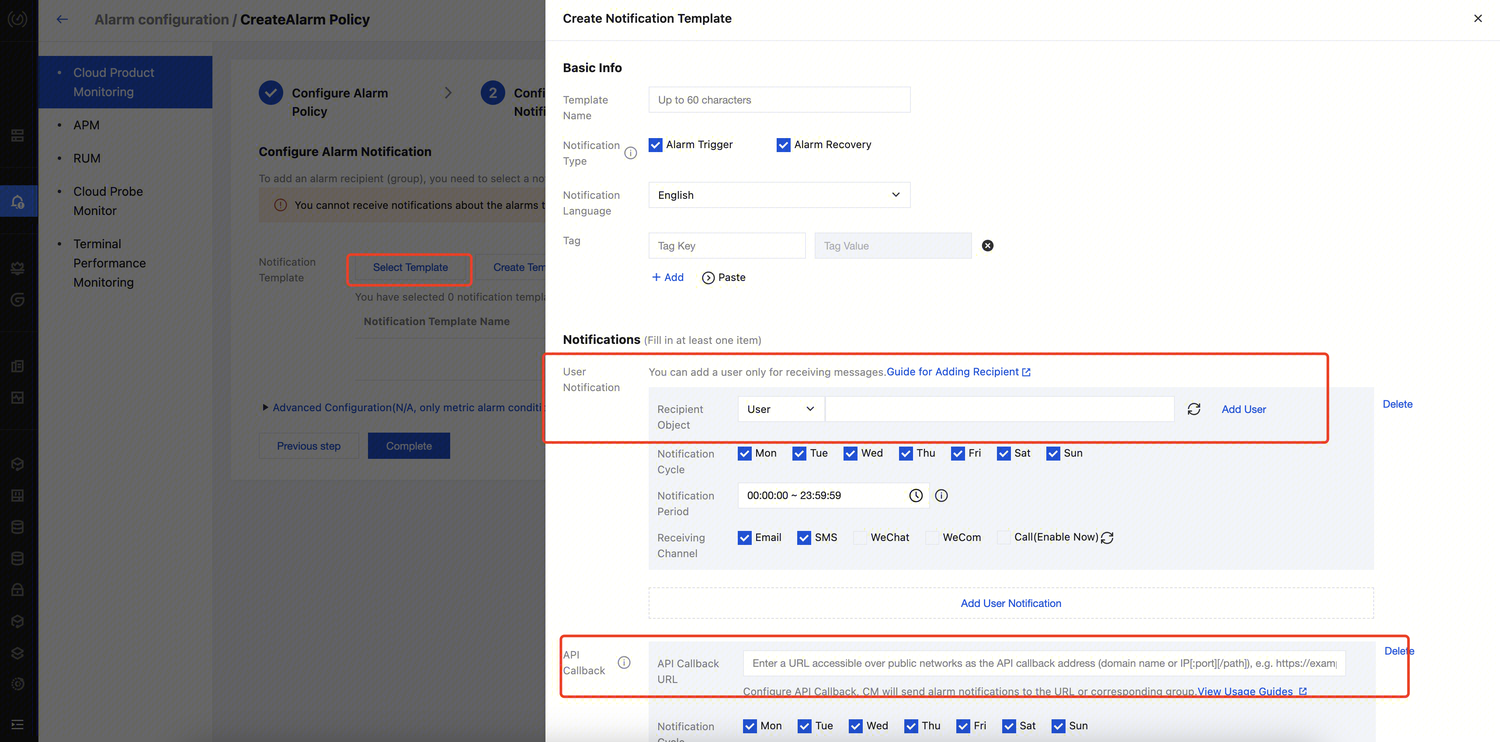1500x742 pixels.
Task: Enable the WeChat receiving channel
Action: [859, 538]
